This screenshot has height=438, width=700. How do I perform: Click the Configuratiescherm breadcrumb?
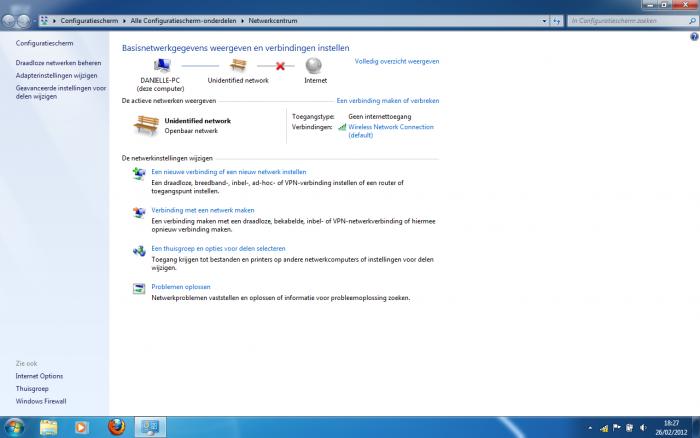pyautogui.click(x=89, y=21)
